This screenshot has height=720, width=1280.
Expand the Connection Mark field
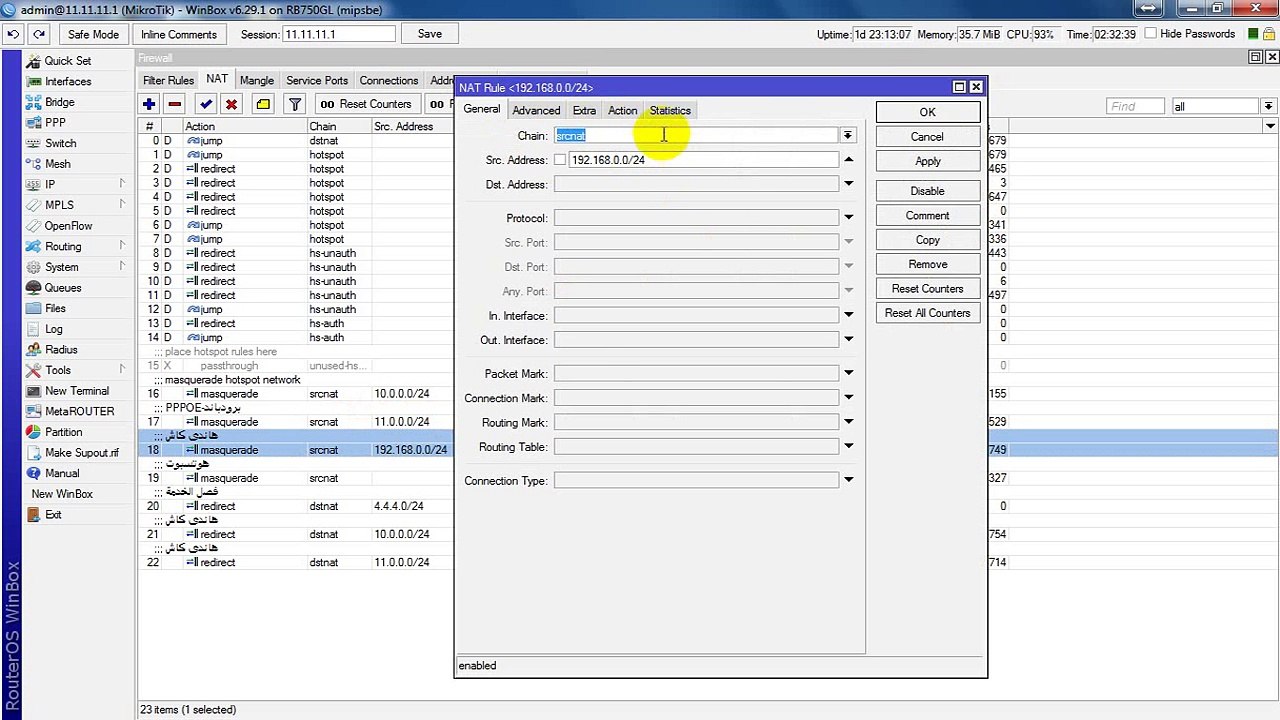[x=848, y=398]
